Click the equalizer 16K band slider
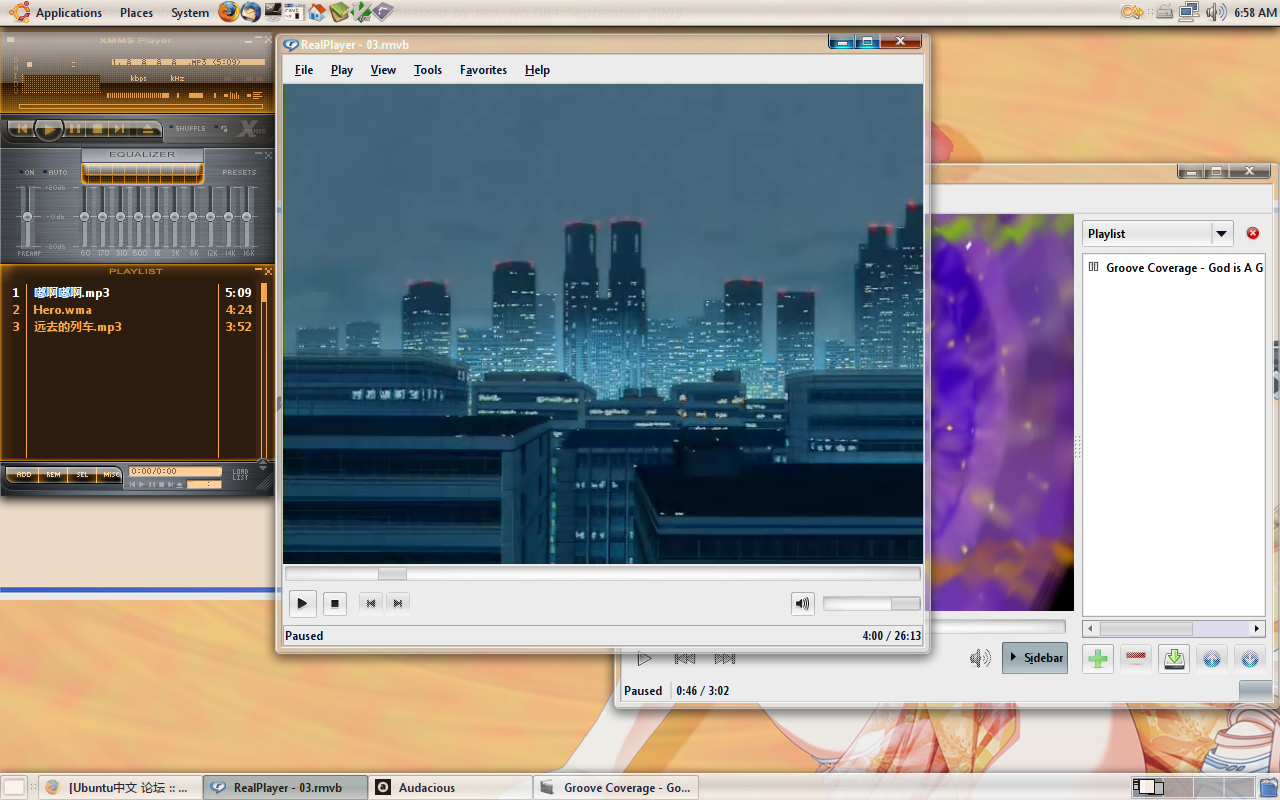This screenshot has height=800, width=1280. pos(247,217)
